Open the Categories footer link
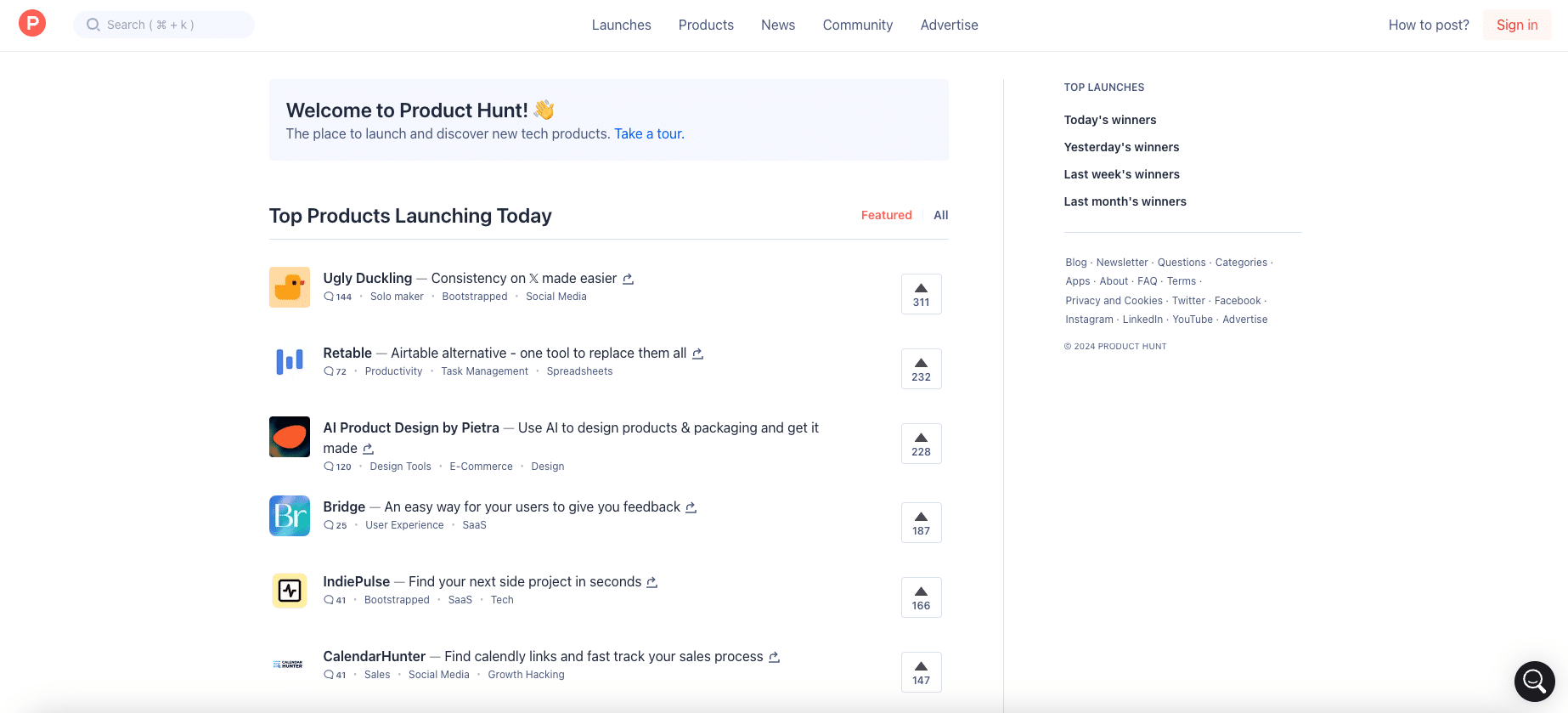Screen dimensions: 1568x713 pos(1241,263)
